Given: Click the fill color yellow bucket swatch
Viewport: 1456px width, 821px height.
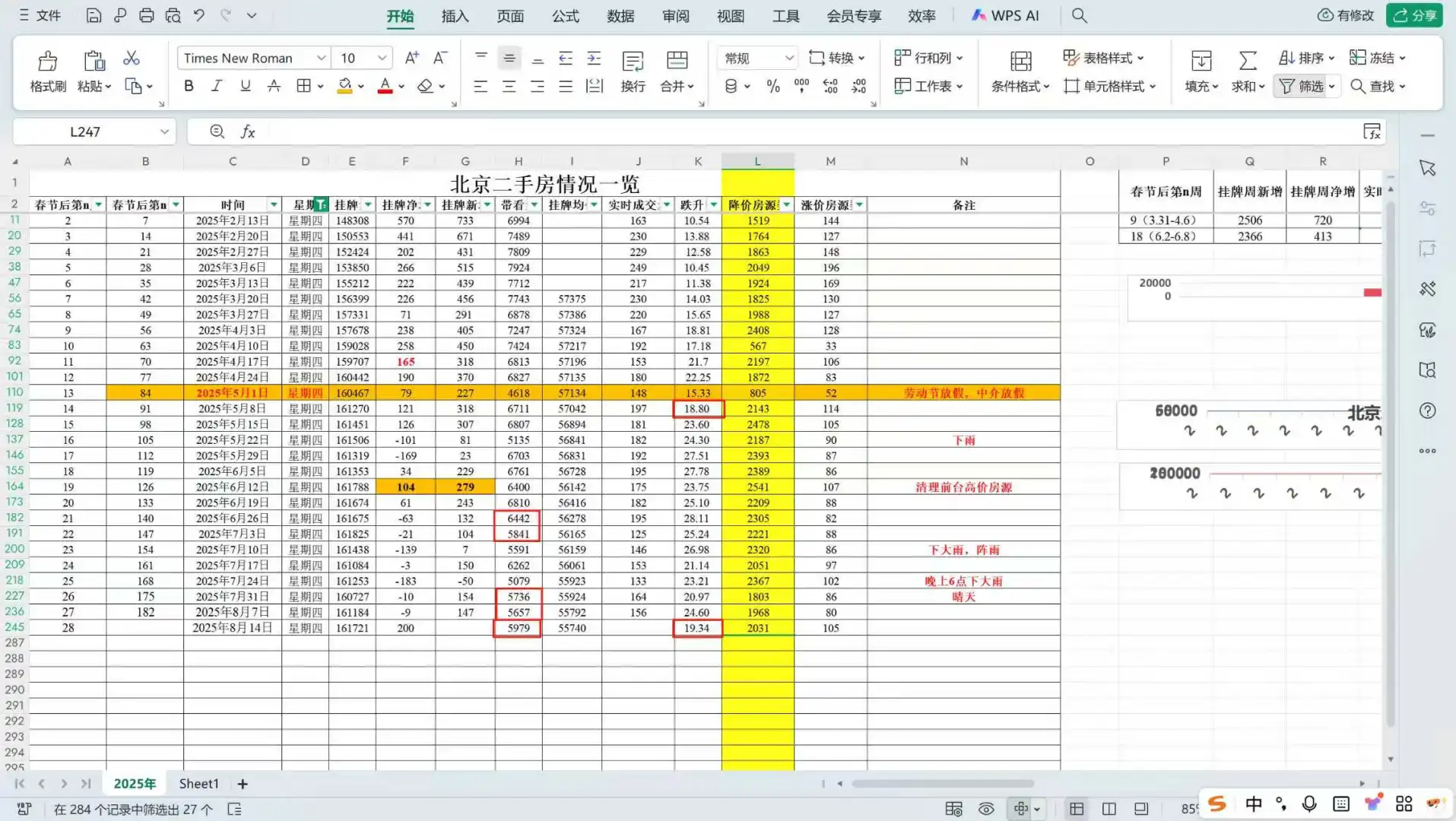Looking at the screenshot, I should coord(344,86).
